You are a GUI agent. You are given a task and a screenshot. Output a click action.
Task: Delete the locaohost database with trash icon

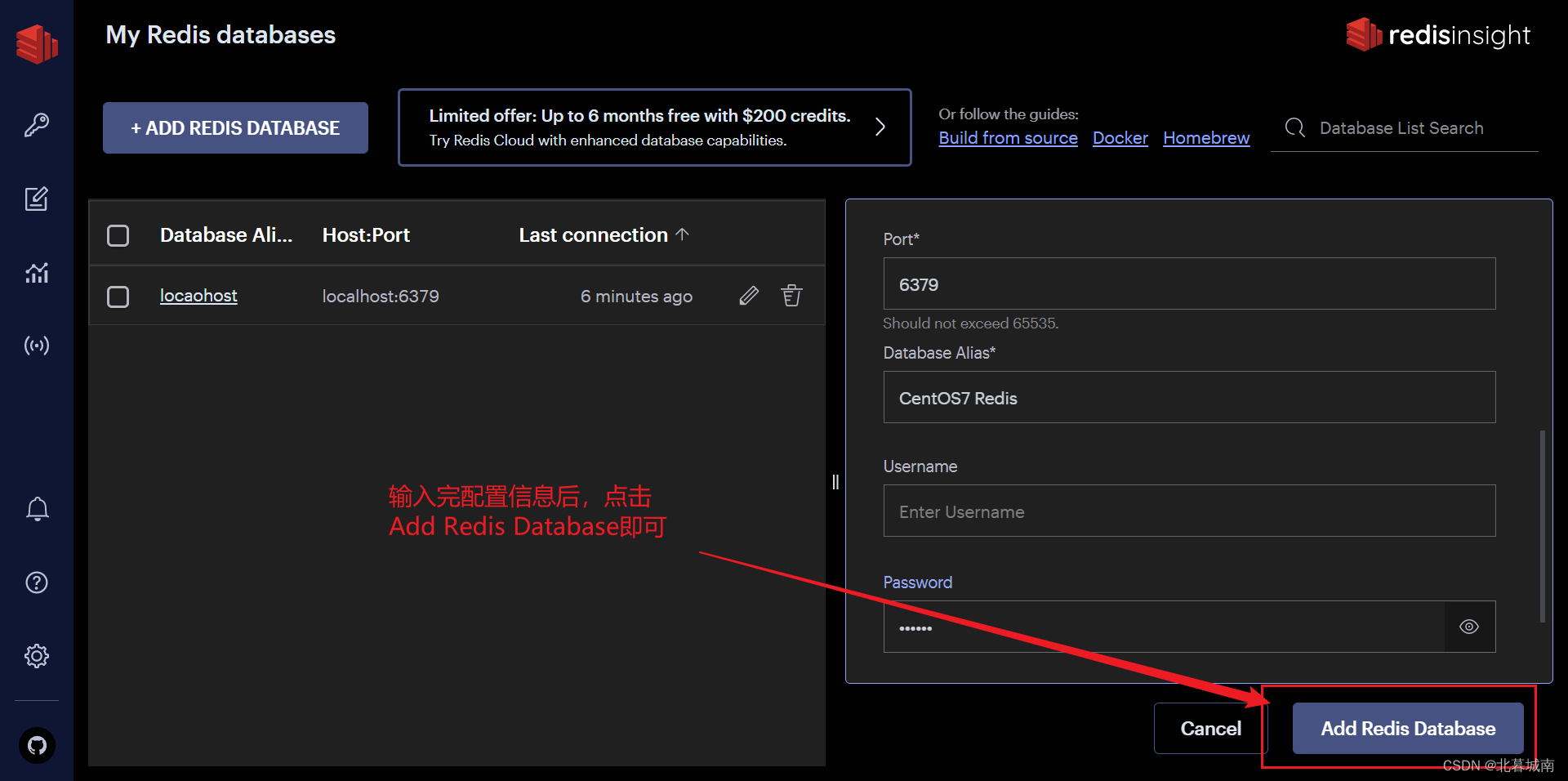[791, 296]
